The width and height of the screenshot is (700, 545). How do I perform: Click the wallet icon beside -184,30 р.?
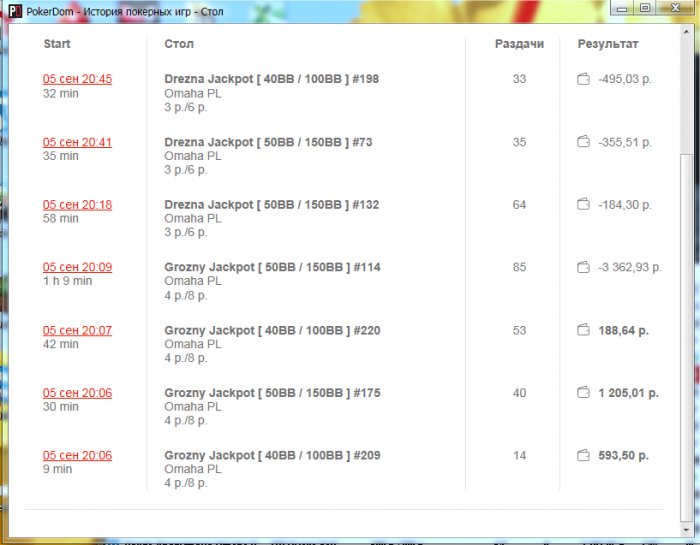click(583, 204)
